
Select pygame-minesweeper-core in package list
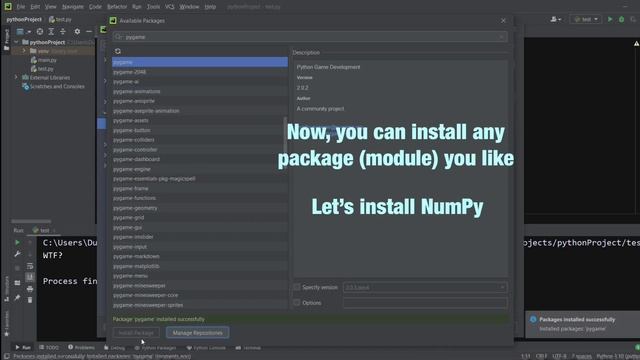click(200, 295)
